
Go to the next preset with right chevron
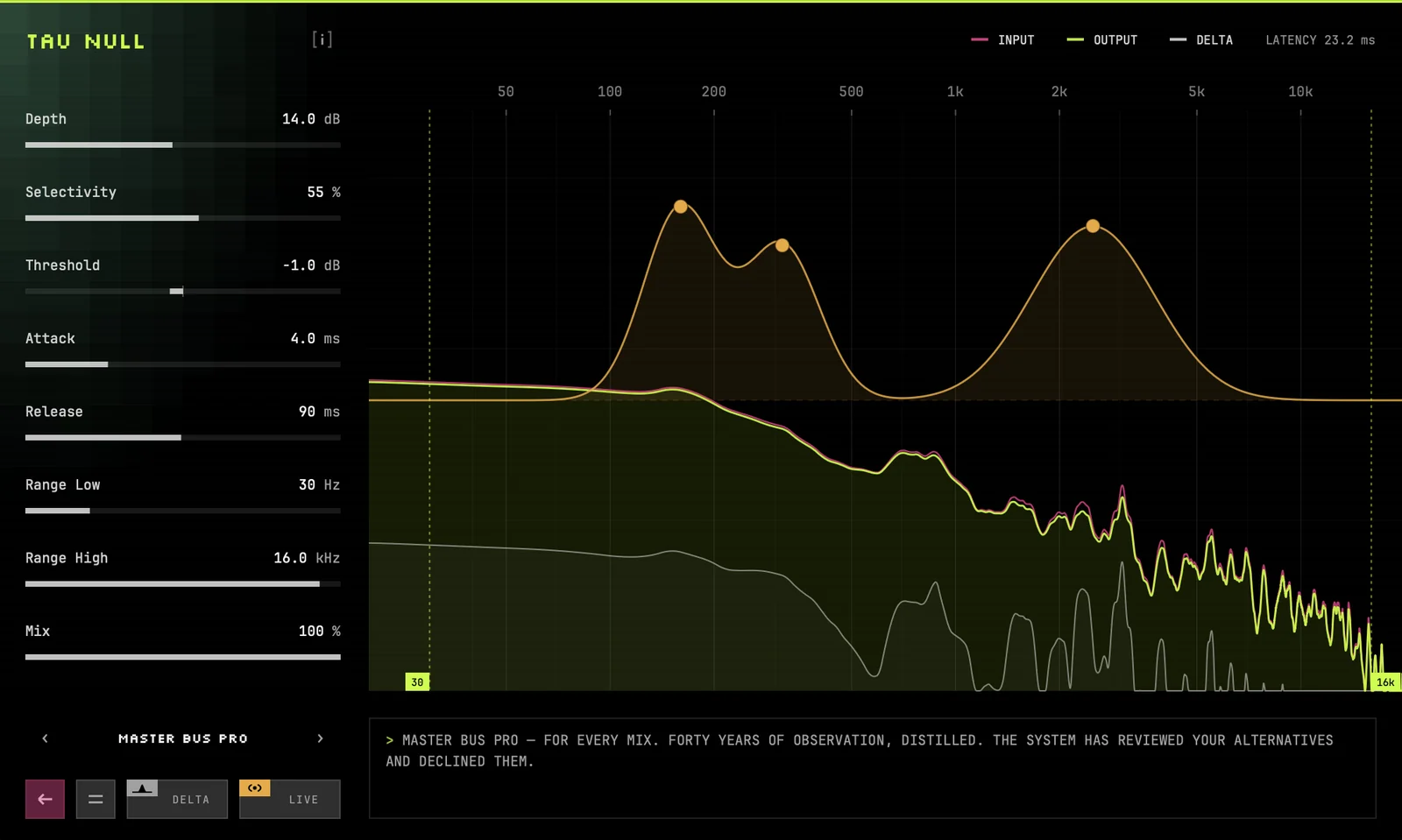(x=320, y=738)
